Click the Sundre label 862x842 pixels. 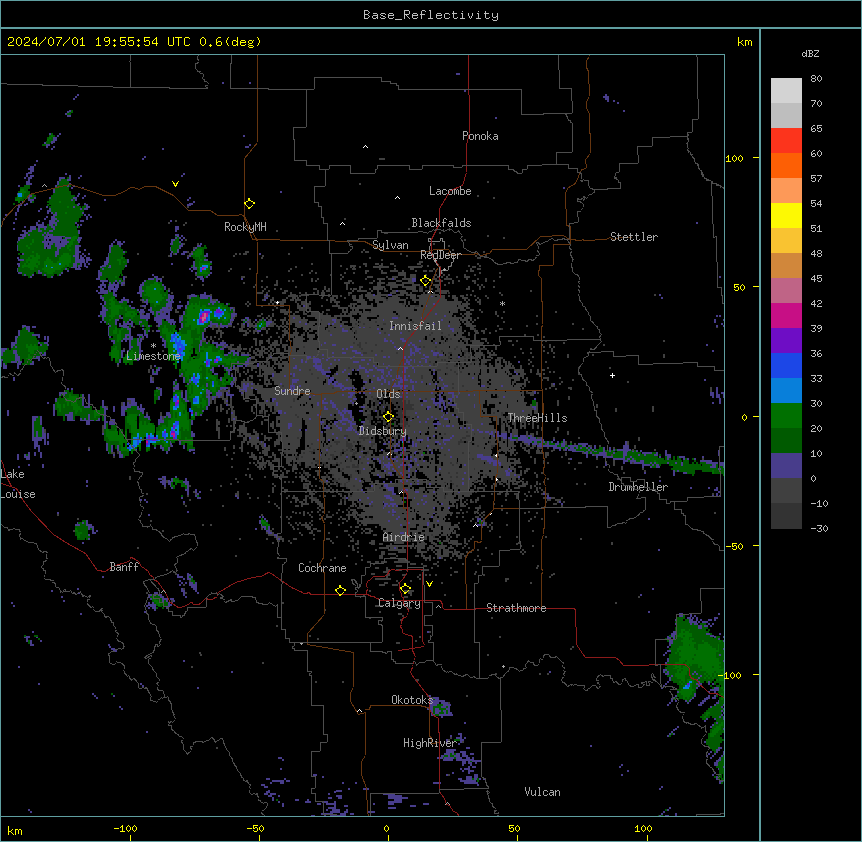tap(292, 391)
